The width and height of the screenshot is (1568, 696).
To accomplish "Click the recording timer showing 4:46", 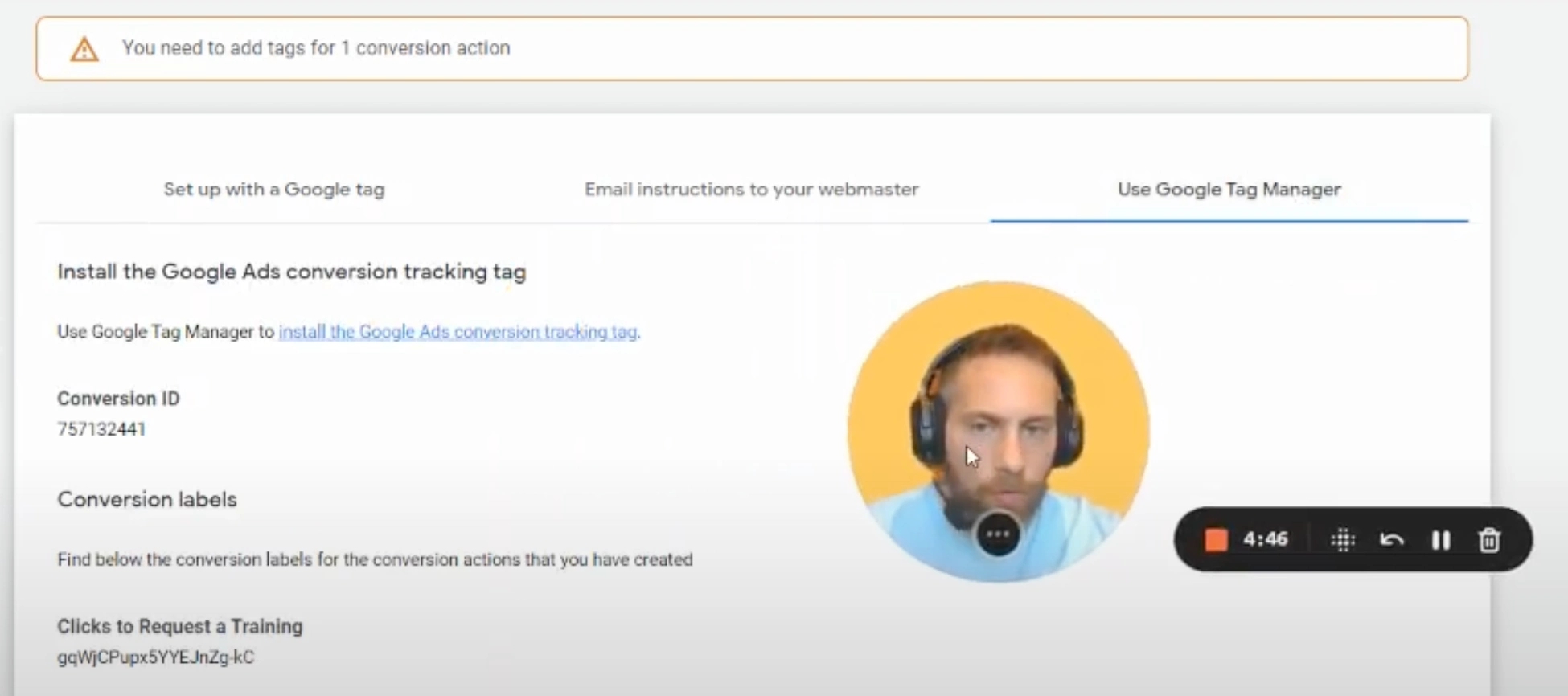I will coord(1266,539).
